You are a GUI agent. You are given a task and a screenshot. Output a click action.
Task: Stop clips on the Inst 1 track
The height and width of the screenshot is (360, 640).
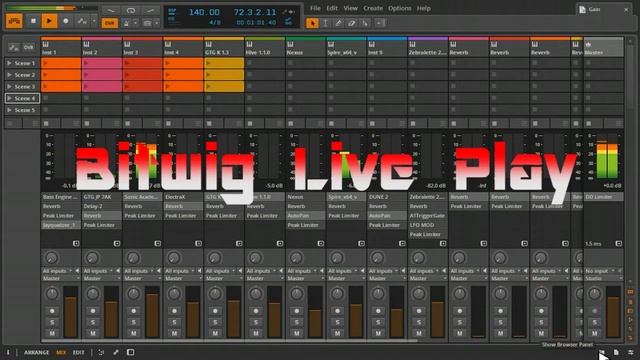(x=46, y=123)
